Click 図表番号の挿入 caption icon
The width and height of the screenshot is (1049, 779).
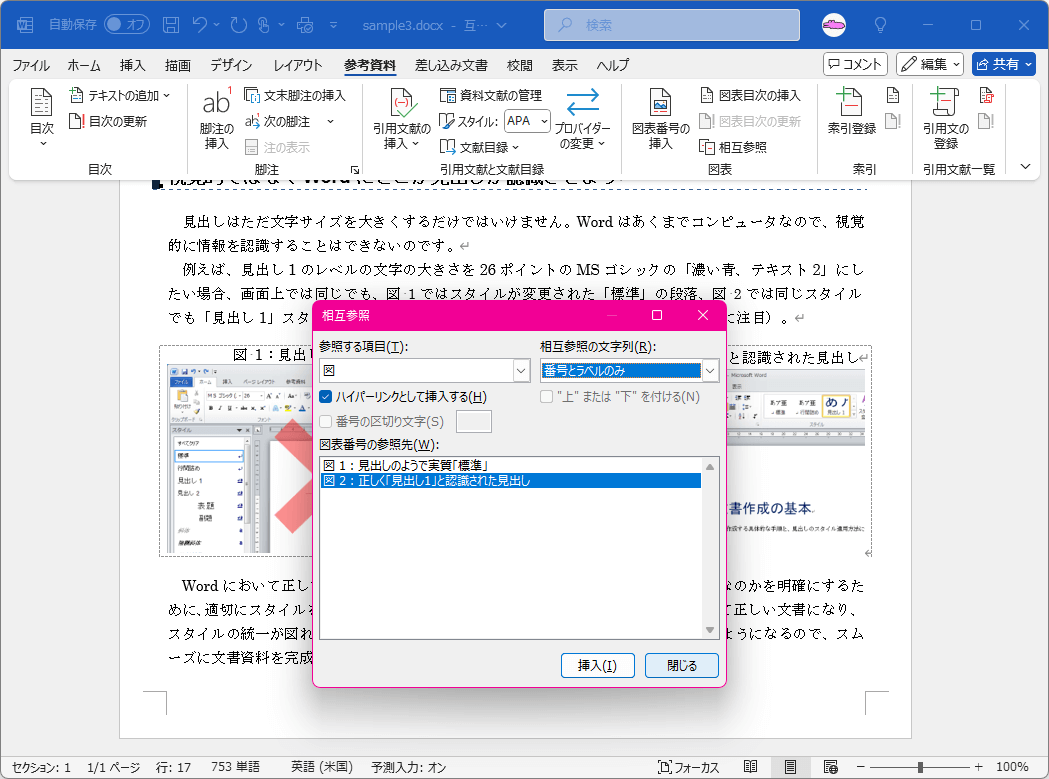pos(660,104)
